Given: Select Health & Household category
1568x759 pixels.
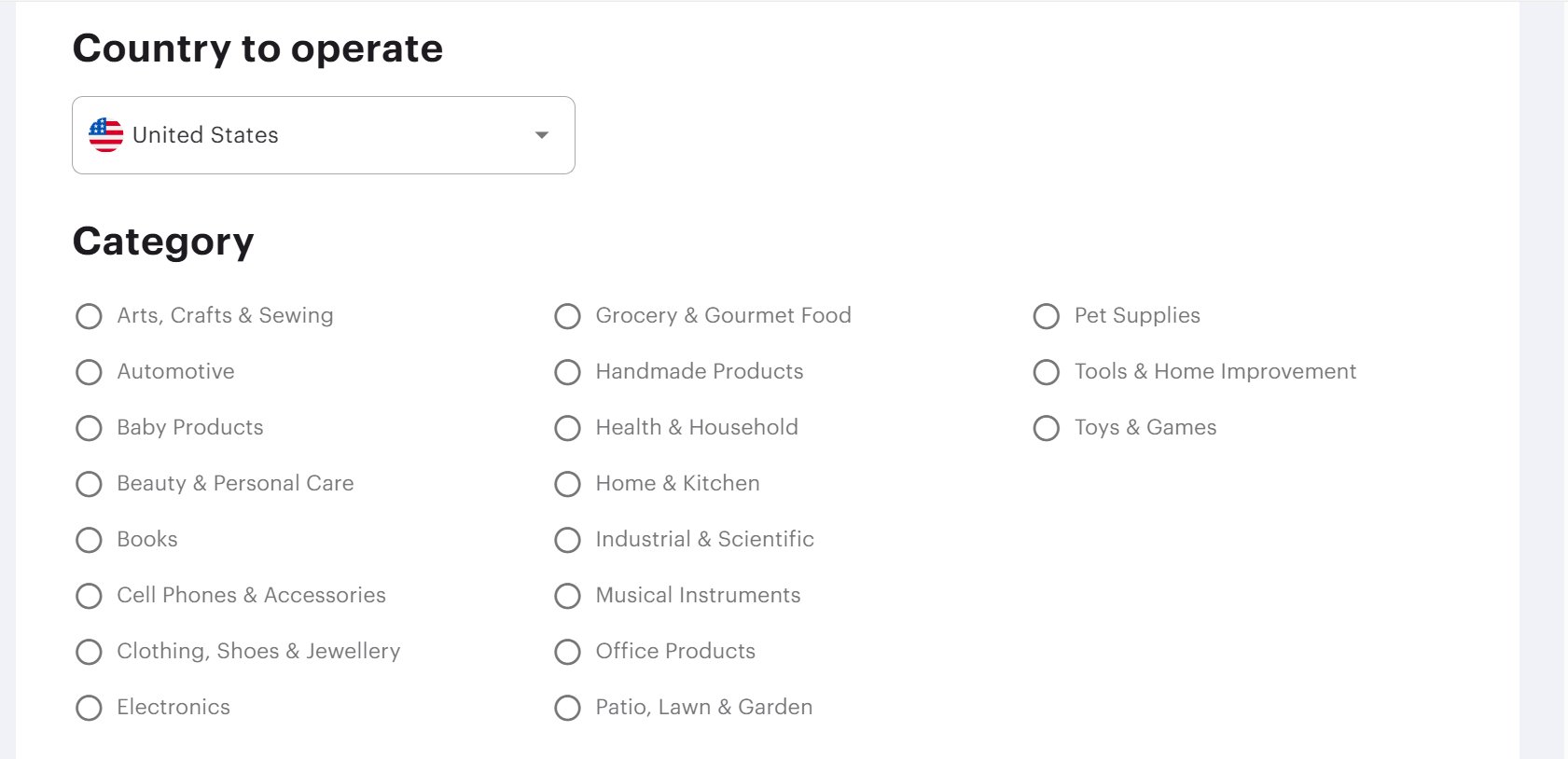Looking at the screenshot, I should [567, 428].
